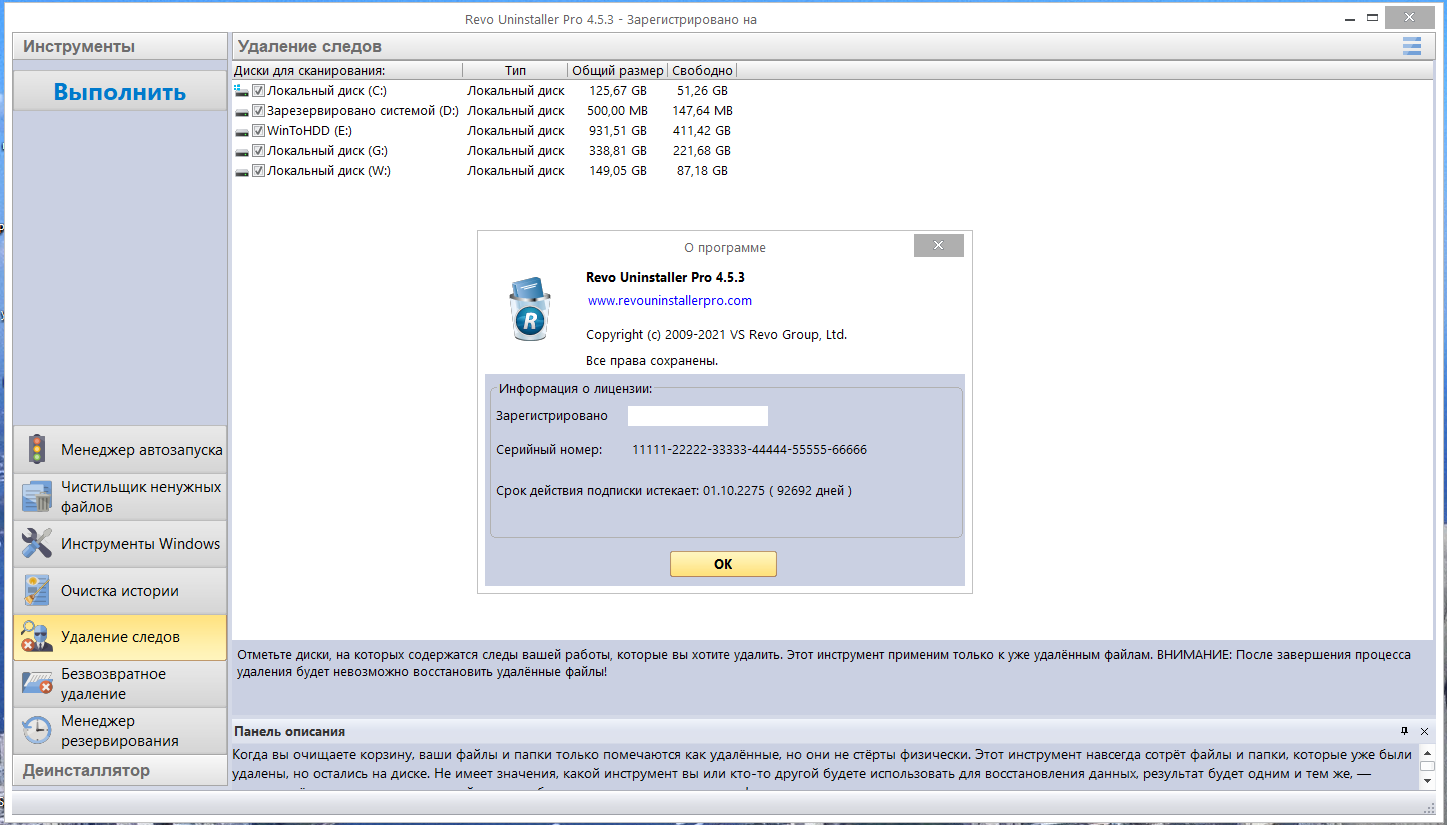
Task: Click description panel scrollbar up arrow
Action: pos(1425,753)
